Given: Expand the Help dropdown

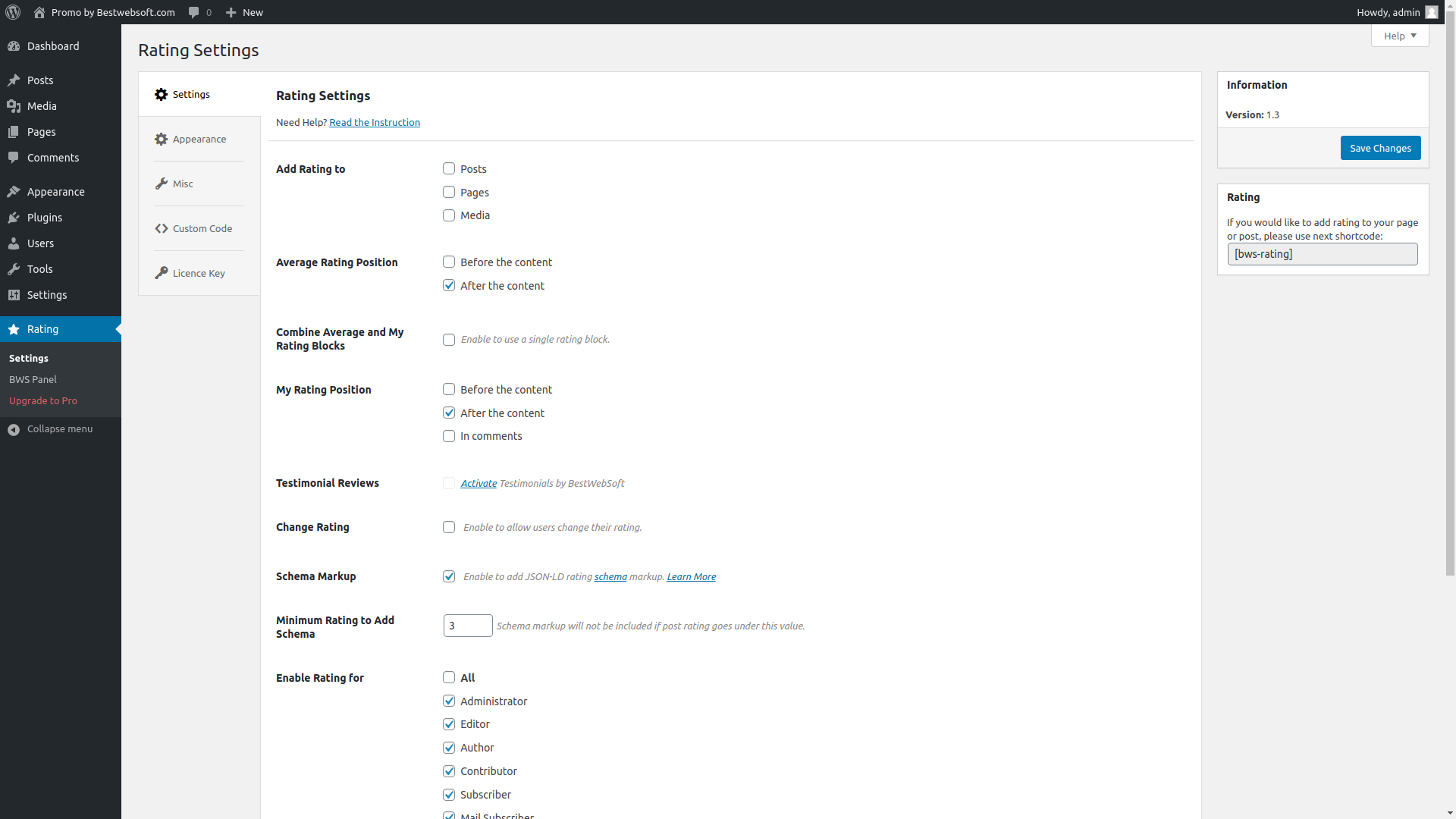Looking at the screenshot, I should [x=1400, y=36].
